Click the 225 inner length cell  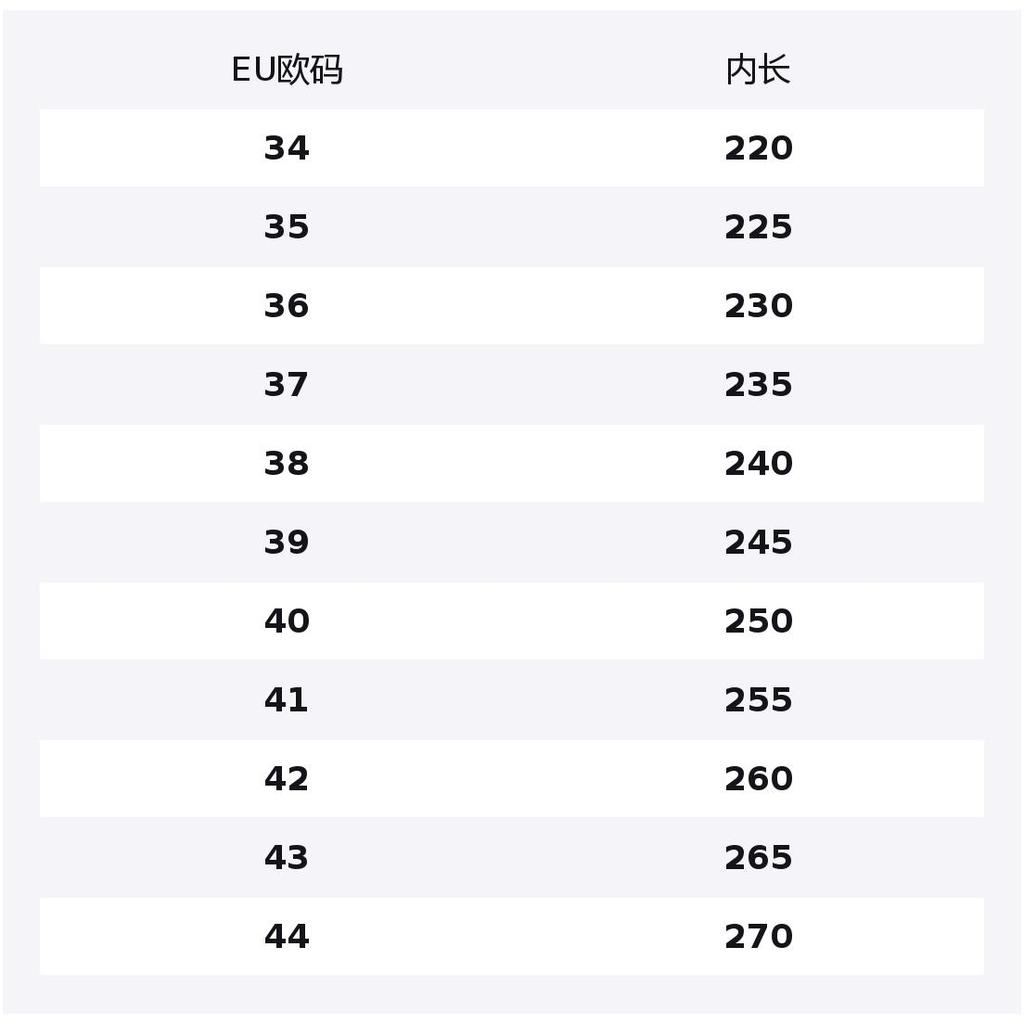point(758,227)
